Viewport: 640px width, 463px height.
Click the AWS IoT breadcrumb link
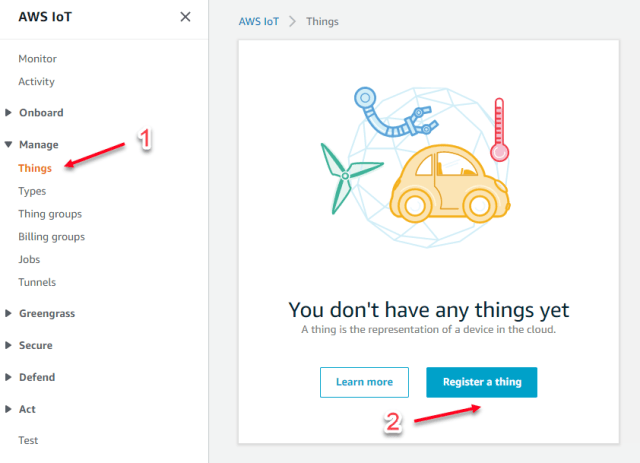[x=258, y=22]
